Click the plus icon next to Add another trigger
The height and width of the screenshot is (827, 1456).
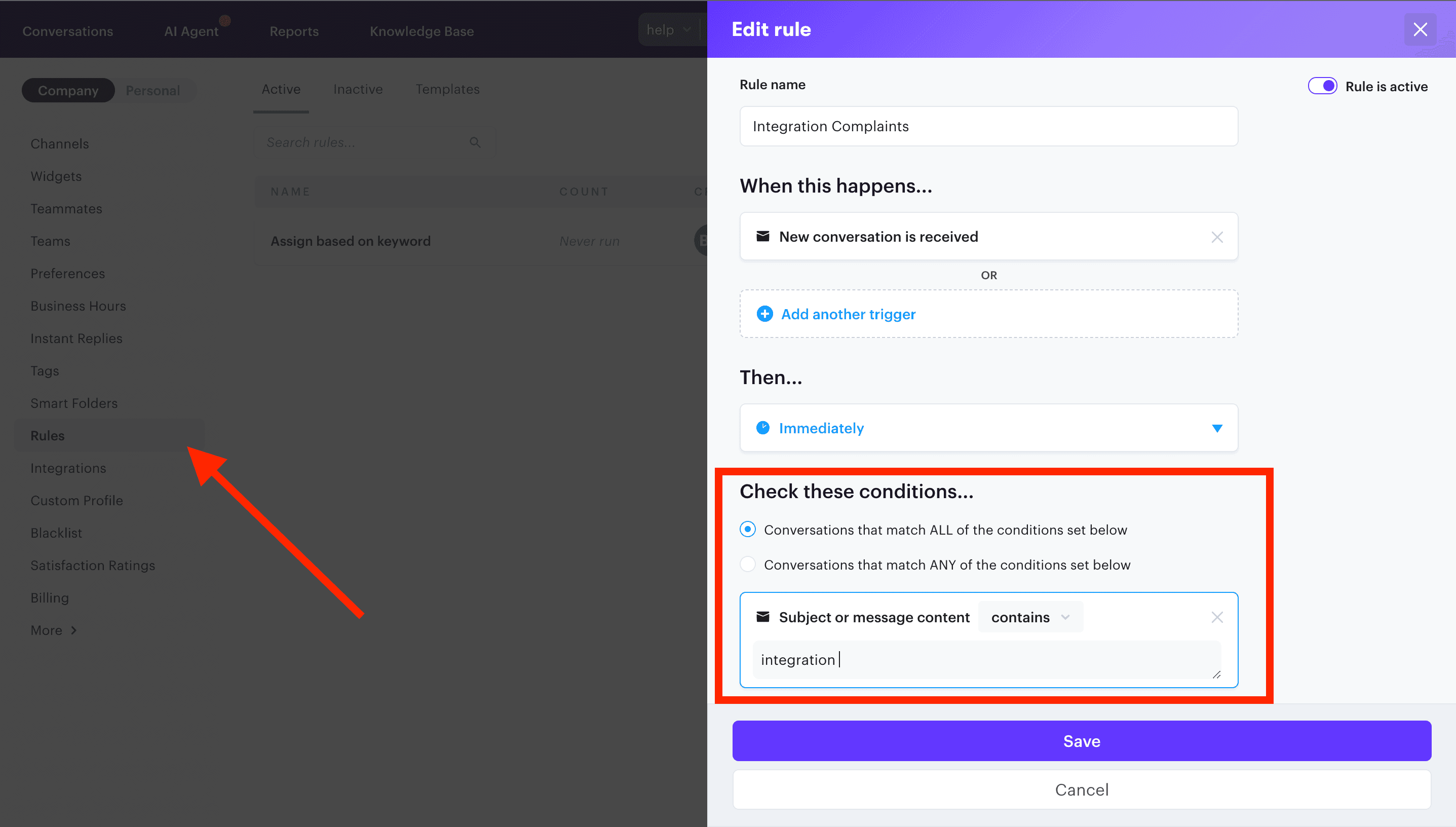pos(765,314)
